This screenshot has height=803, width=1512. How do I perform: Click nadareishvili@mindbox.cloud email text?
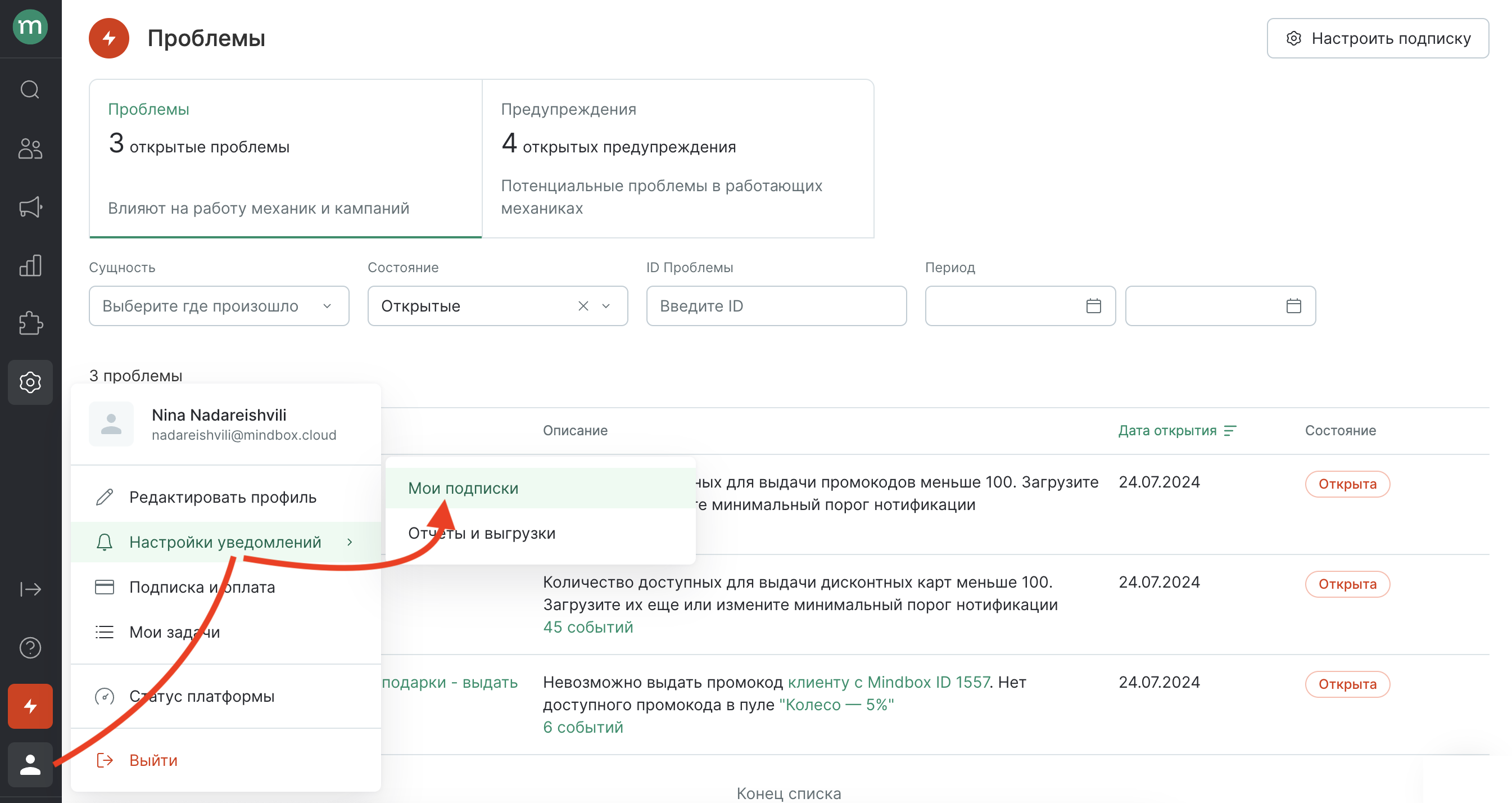[243, 435]
